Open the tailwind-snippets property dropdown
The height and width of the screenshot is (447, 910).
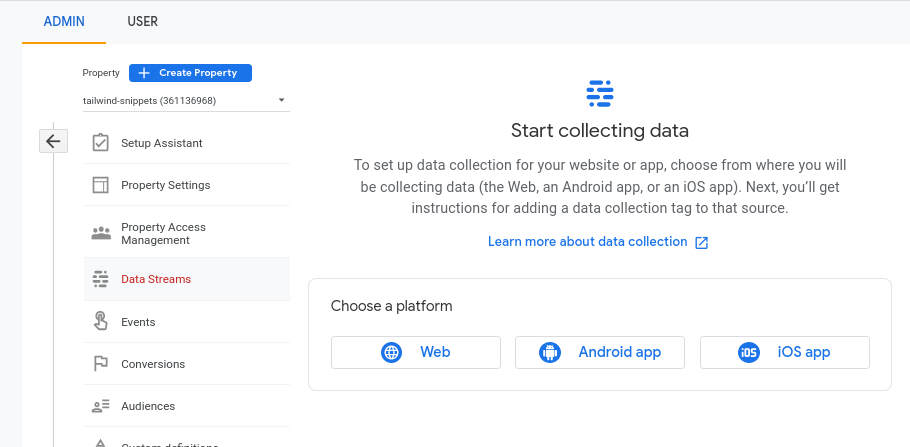[x=185, y=100]
